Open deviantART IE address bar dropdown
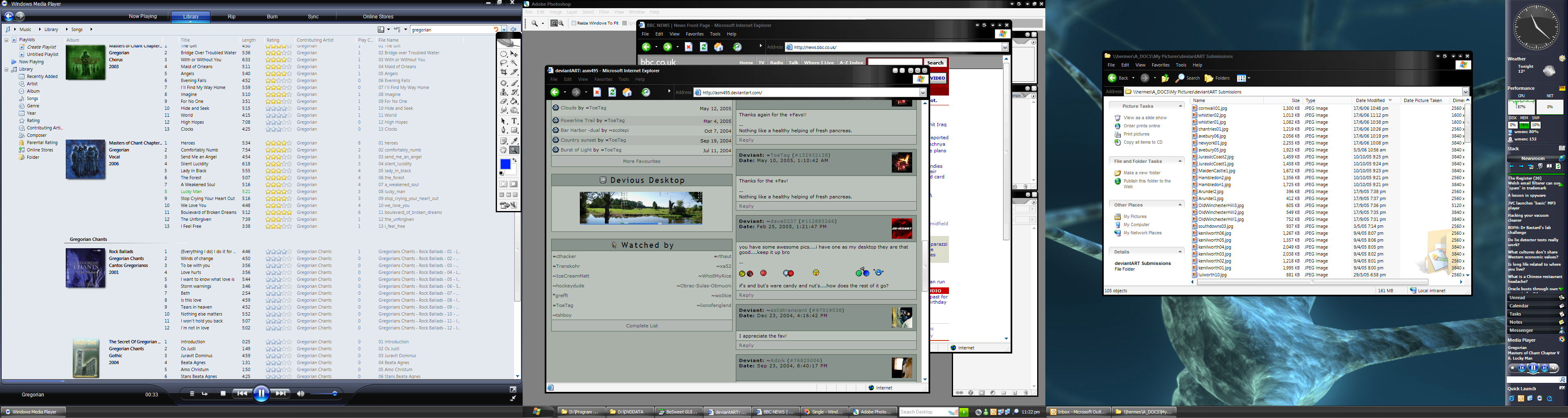This screenshot has height=418, width=1568. point(923,93)
